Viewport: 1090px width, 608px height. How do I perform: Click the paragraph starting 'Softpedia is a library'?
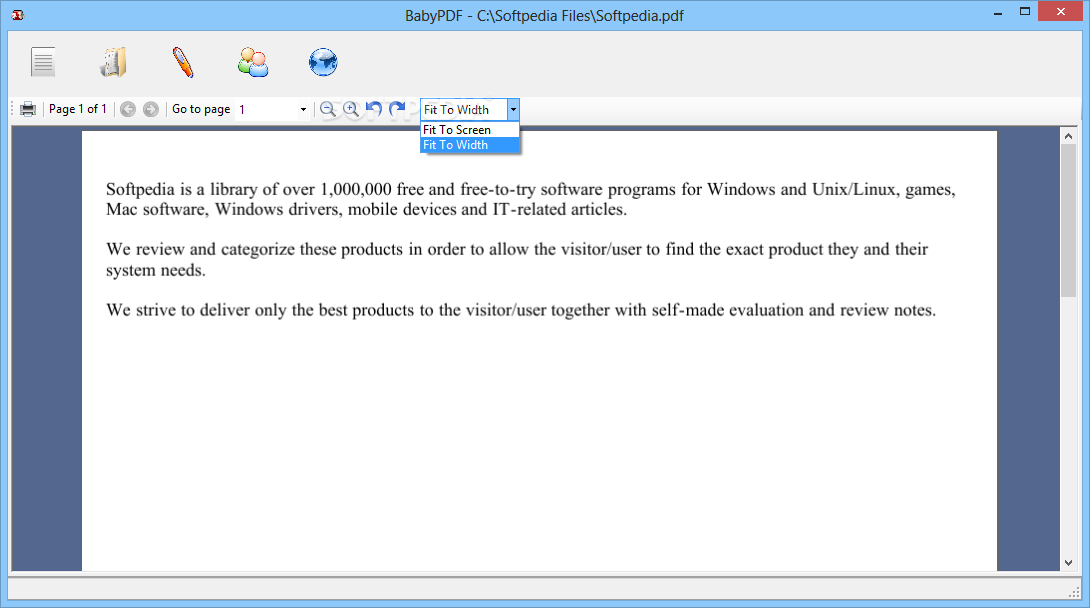pyautogui.click(x=531, y=199)
